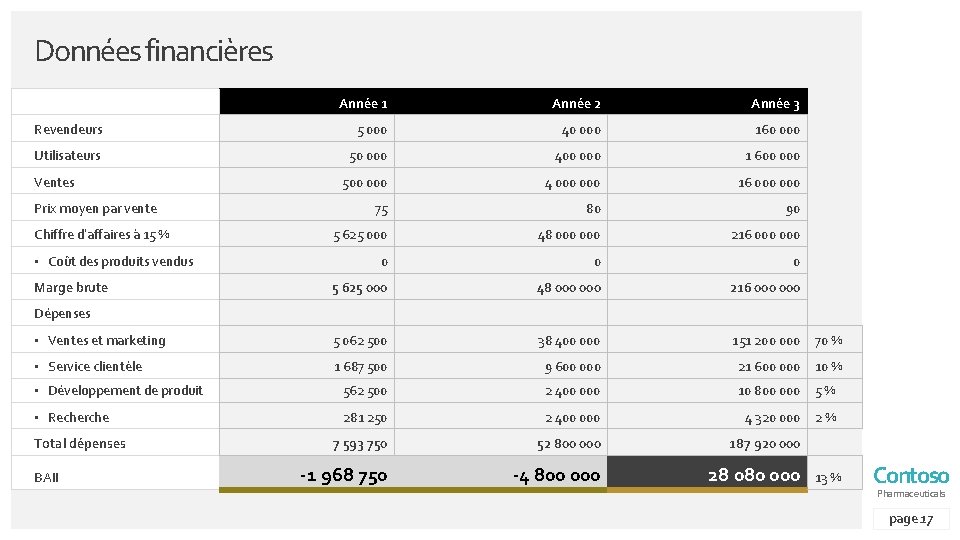Click the 'Année 2' column header

pyautogui.click(x=576, y=103)
